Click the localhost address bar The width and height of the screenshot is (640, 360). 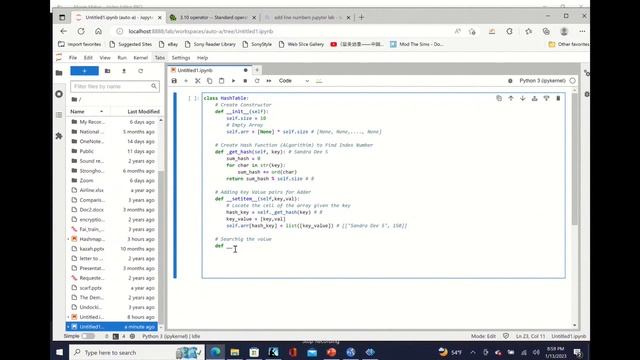click(x=282, y=31)
